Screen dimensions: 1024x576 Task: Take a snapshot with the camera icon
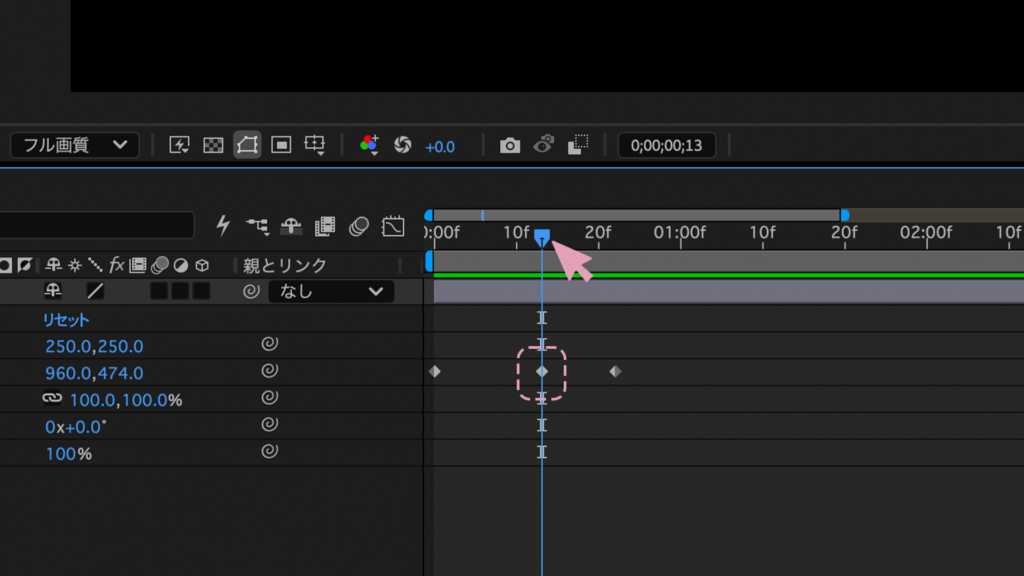[510, 145]
